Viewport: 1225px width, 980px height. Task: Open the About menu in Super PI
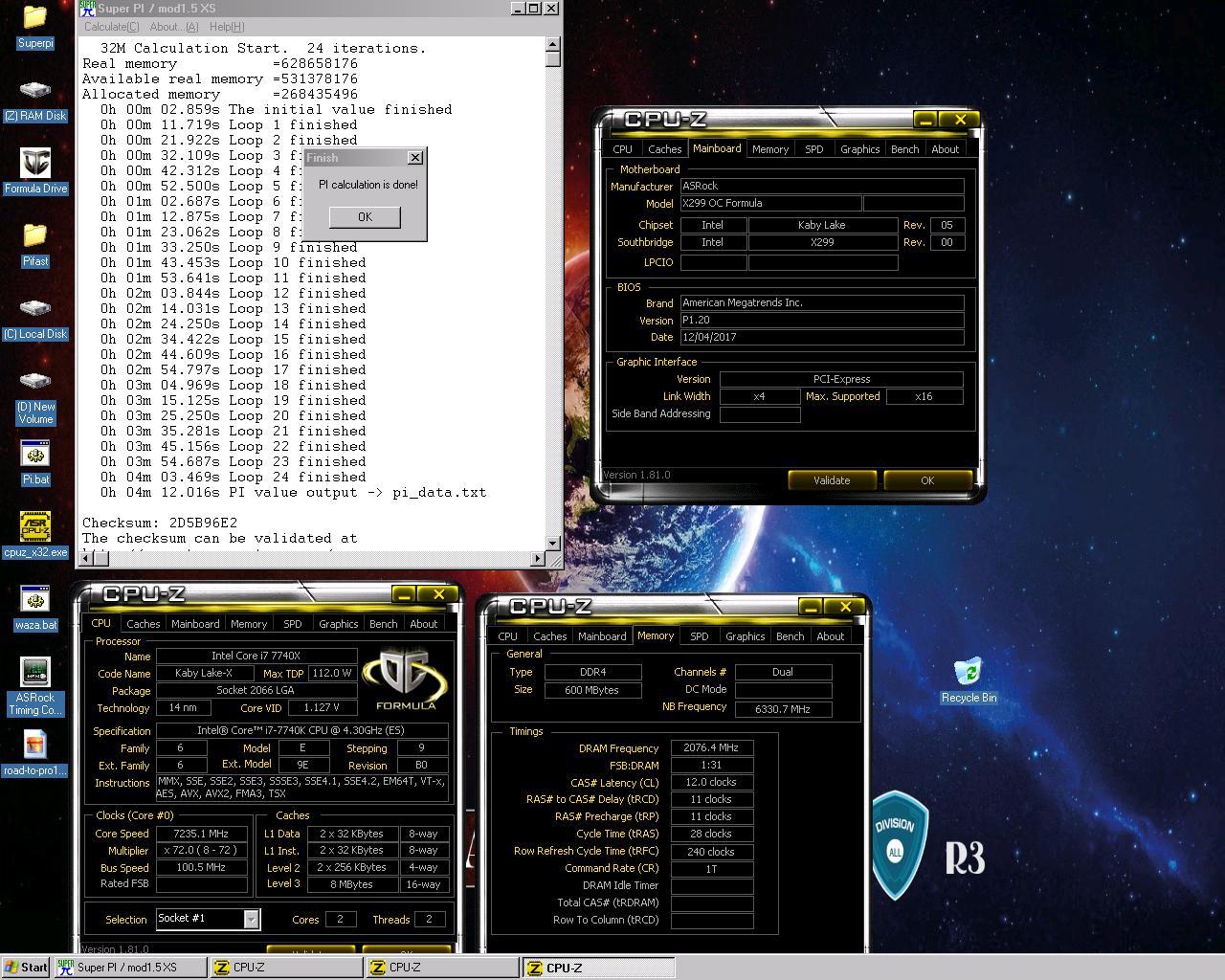(x=174, y=27)
